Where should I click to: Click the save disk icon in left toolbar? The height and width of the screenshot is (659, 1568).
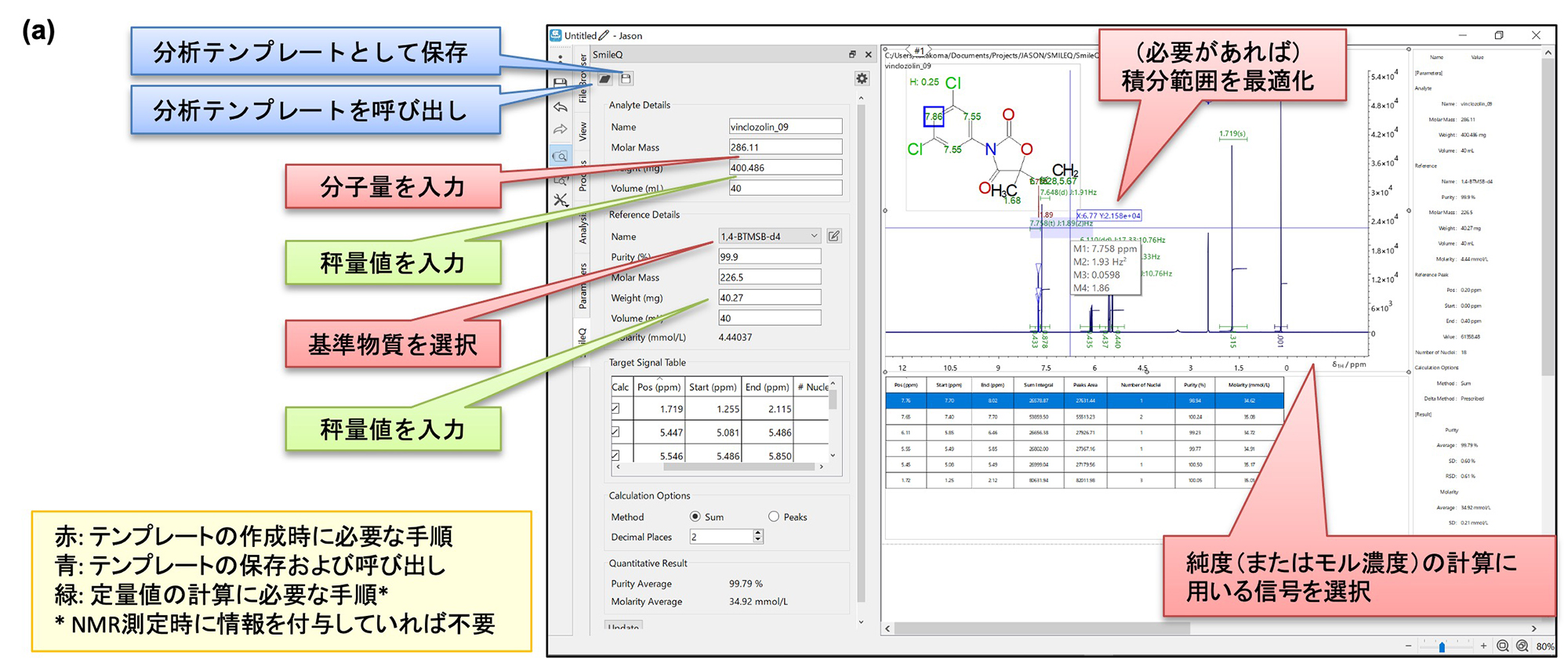[x=560, y=82]
